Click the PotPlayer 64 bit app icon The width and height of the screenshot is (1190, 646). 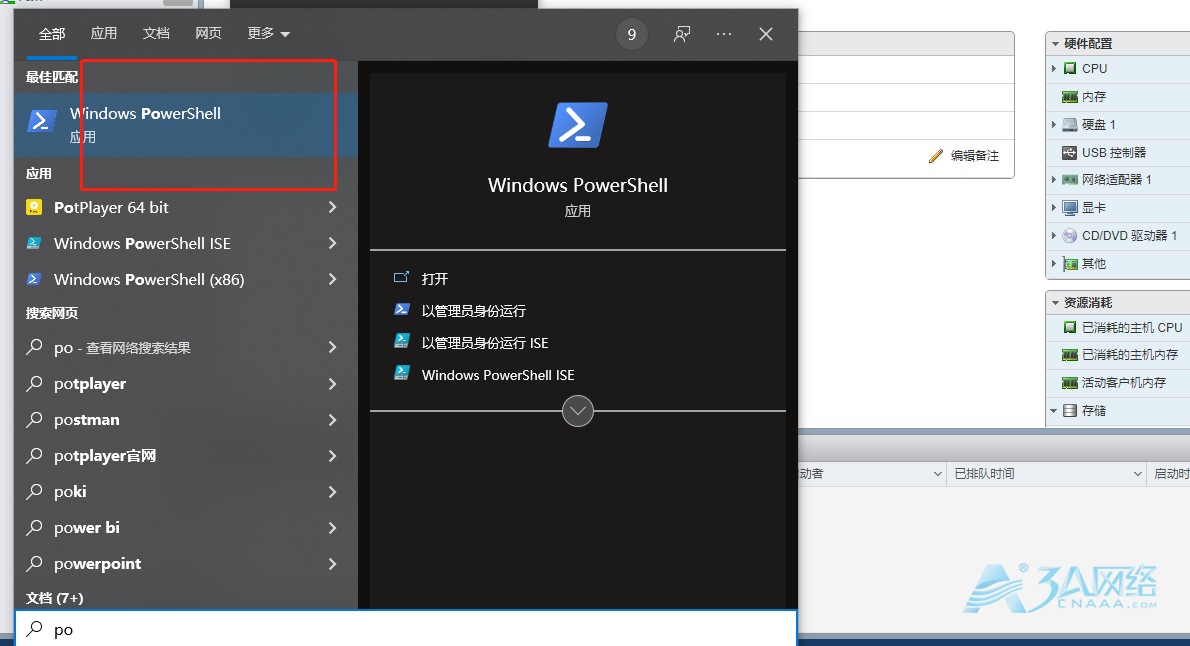[33, 207]
